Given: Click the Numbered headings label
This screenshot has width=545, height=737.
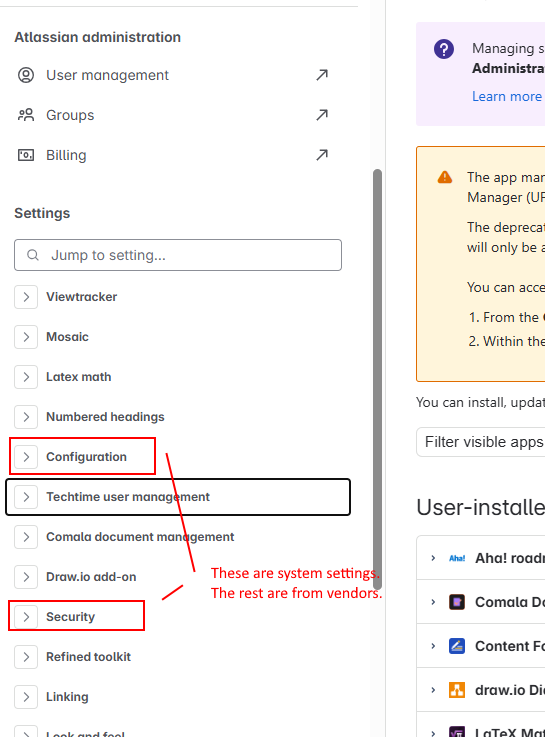Looking at the screenshot, I should [x=105, y=417].
